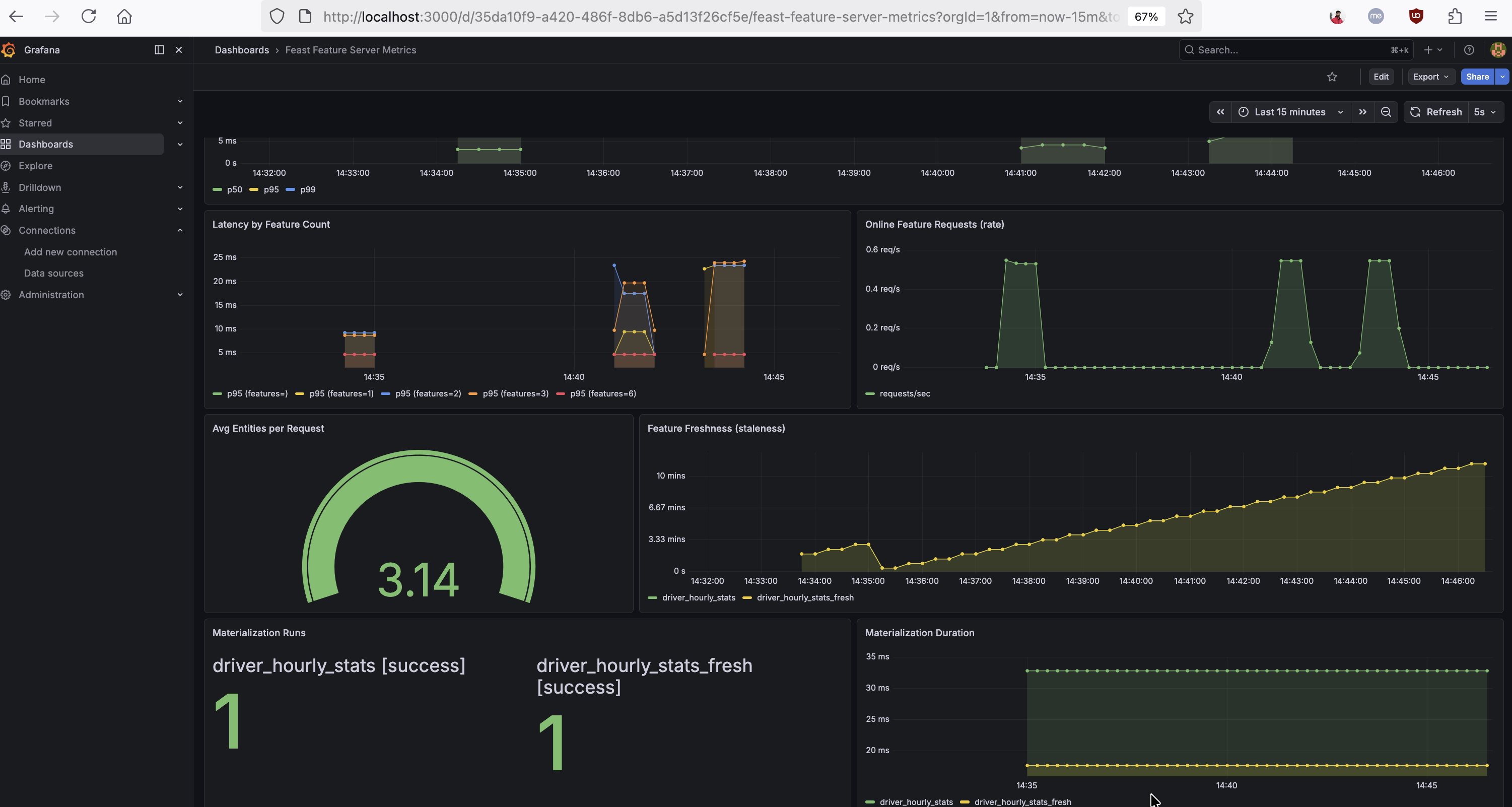Toggle the p99 series in the legend
Viewport: 1512px width, 807px height.
point(308,189)
